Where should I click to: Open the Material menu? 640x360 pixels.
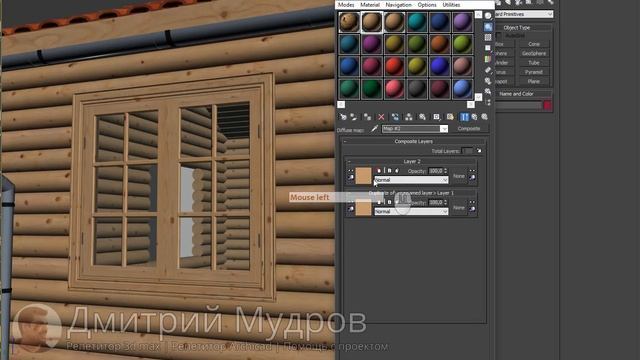370,4
